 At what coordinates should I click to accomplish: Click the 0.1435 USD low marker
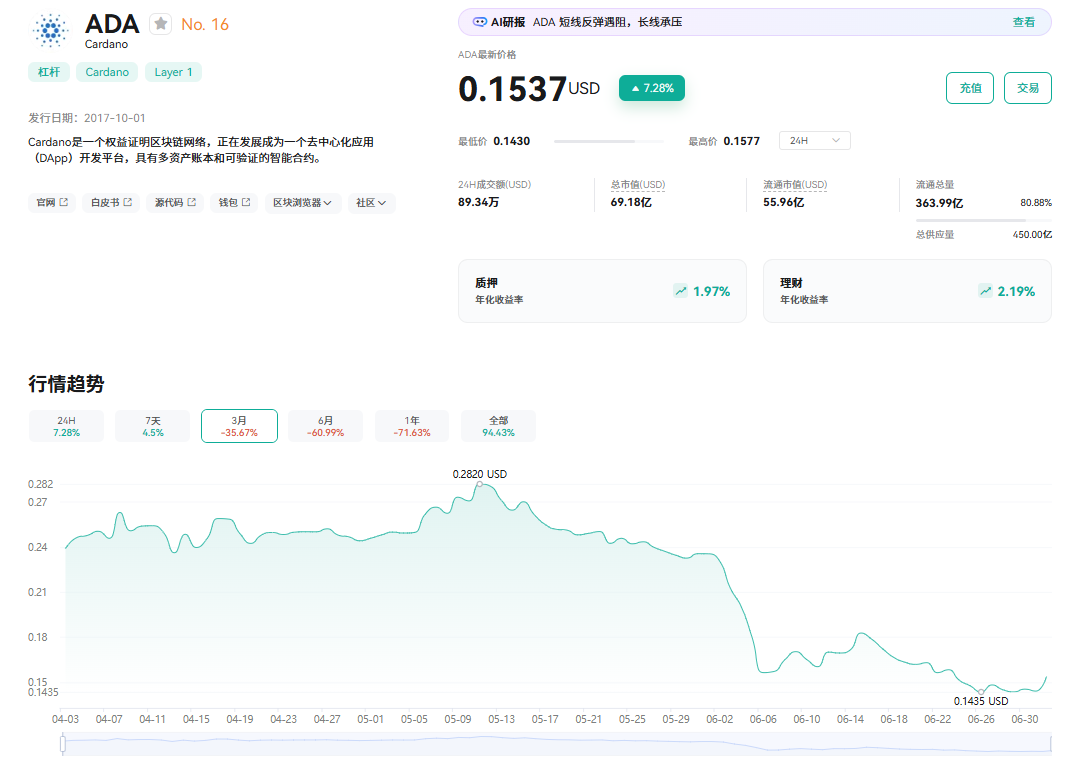point(981,692)
